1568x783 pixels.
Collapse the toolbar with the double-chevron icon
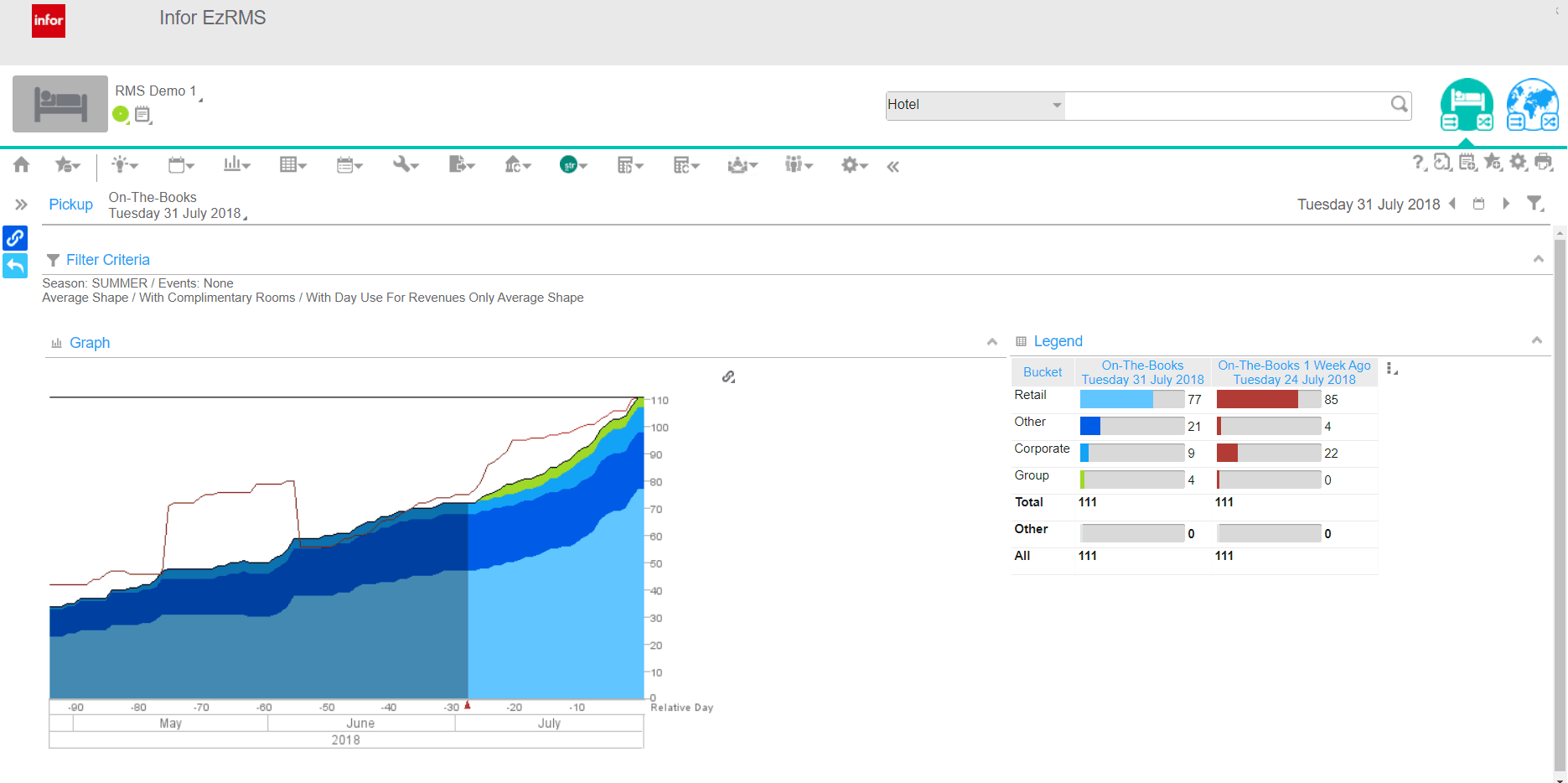click(x=893, y=166)
